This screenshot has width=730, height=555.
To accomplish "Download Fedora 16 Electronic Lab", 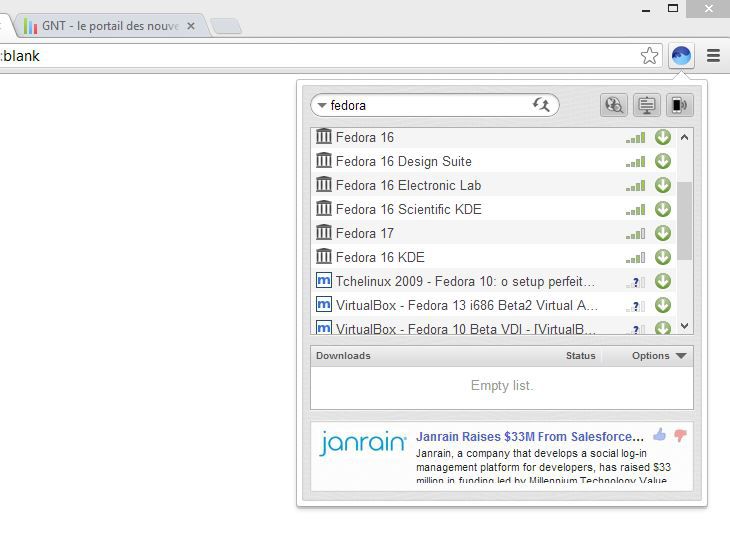I will pyautogui.click(x=662, y=185).
